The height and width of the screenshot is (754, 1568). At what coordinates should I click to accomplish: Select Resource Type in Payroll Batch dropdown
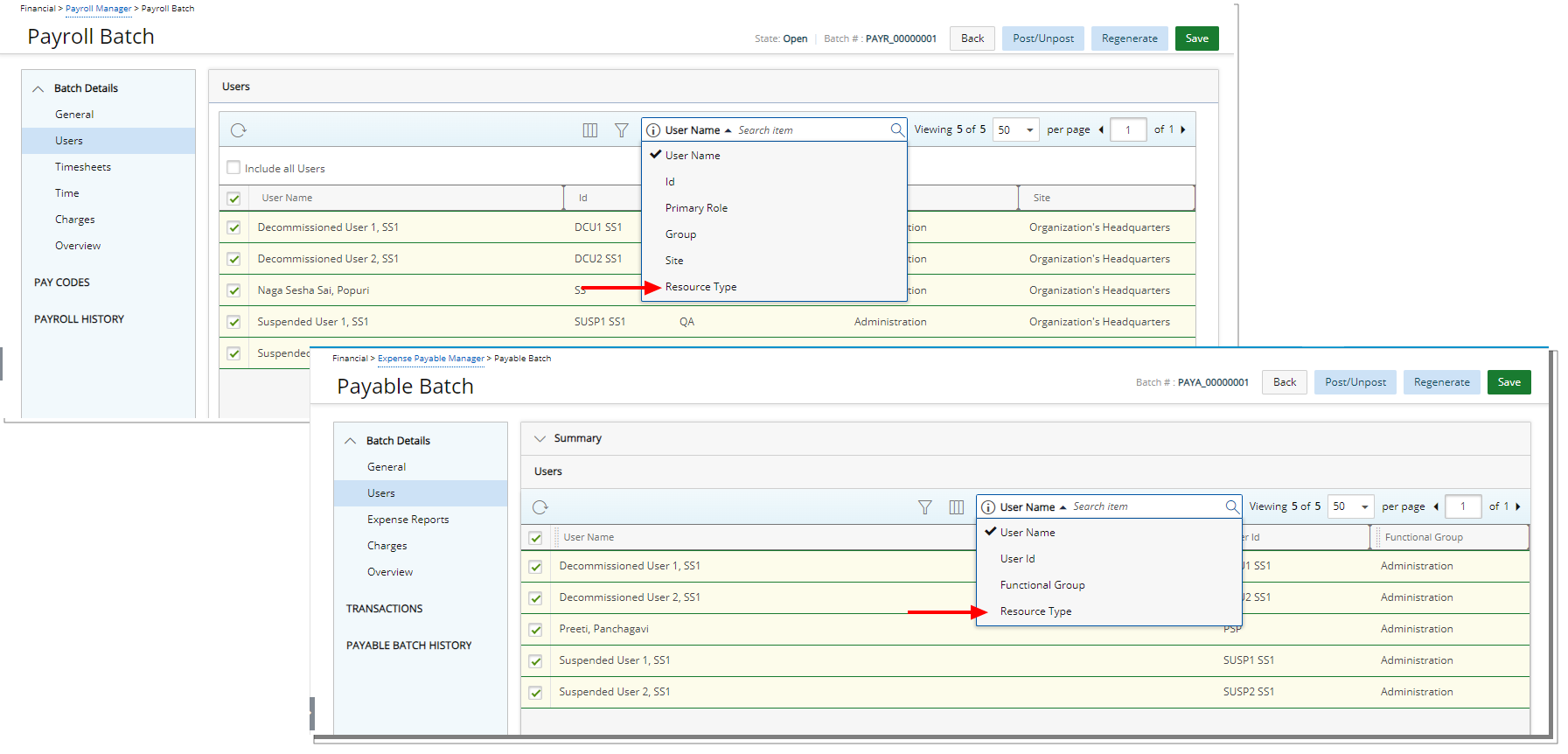click(700, 287)
